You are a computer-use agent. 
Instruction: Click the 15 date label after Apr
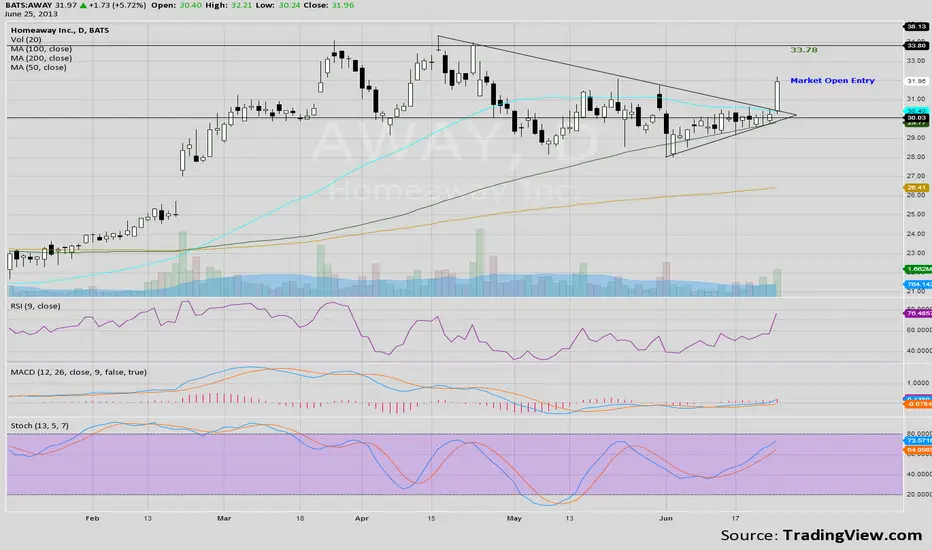point(432,518)
